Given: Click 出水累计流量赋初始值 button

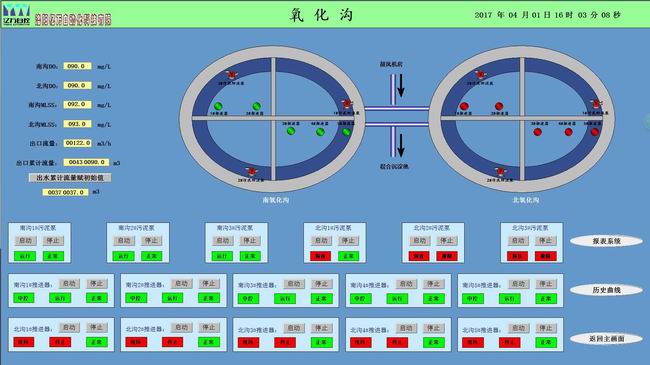Looking at the screenshot, I should [70, 178].
